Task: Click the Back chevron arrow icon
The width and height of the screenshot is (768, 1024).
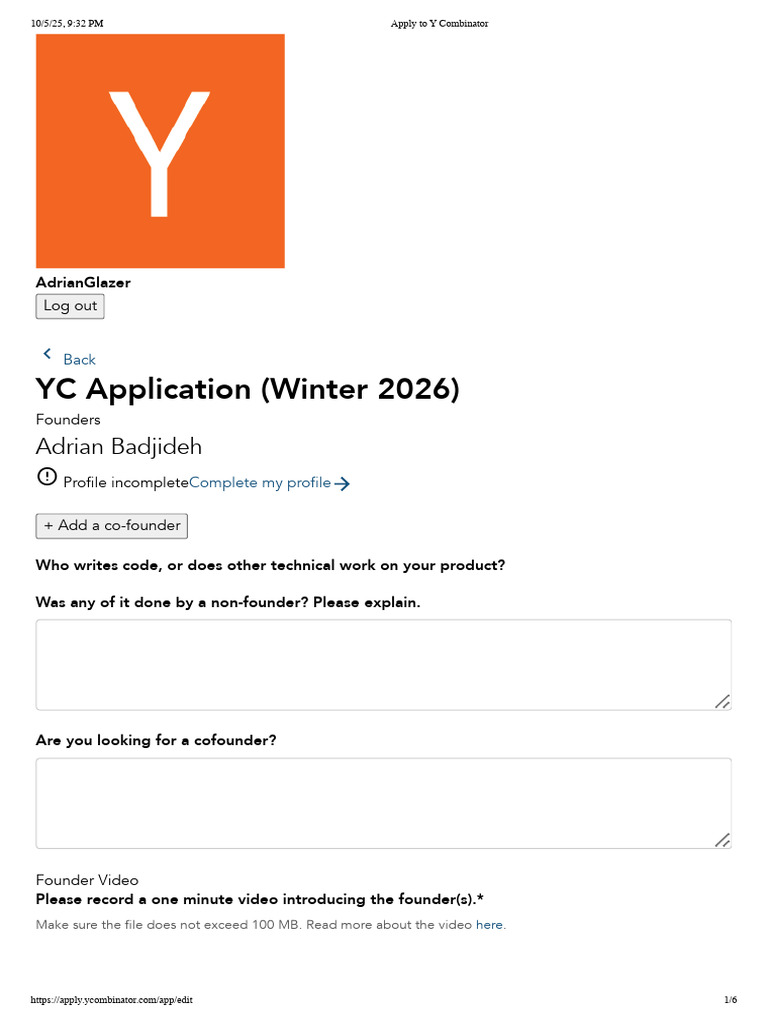Action: click(x=47, y=354)
